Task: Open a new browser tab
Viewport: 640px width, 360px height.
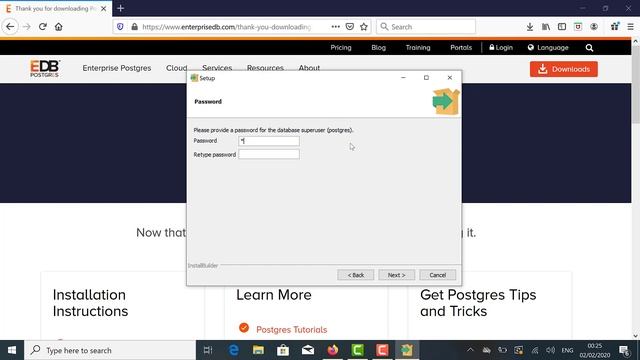Action: (x=120, y=8)
